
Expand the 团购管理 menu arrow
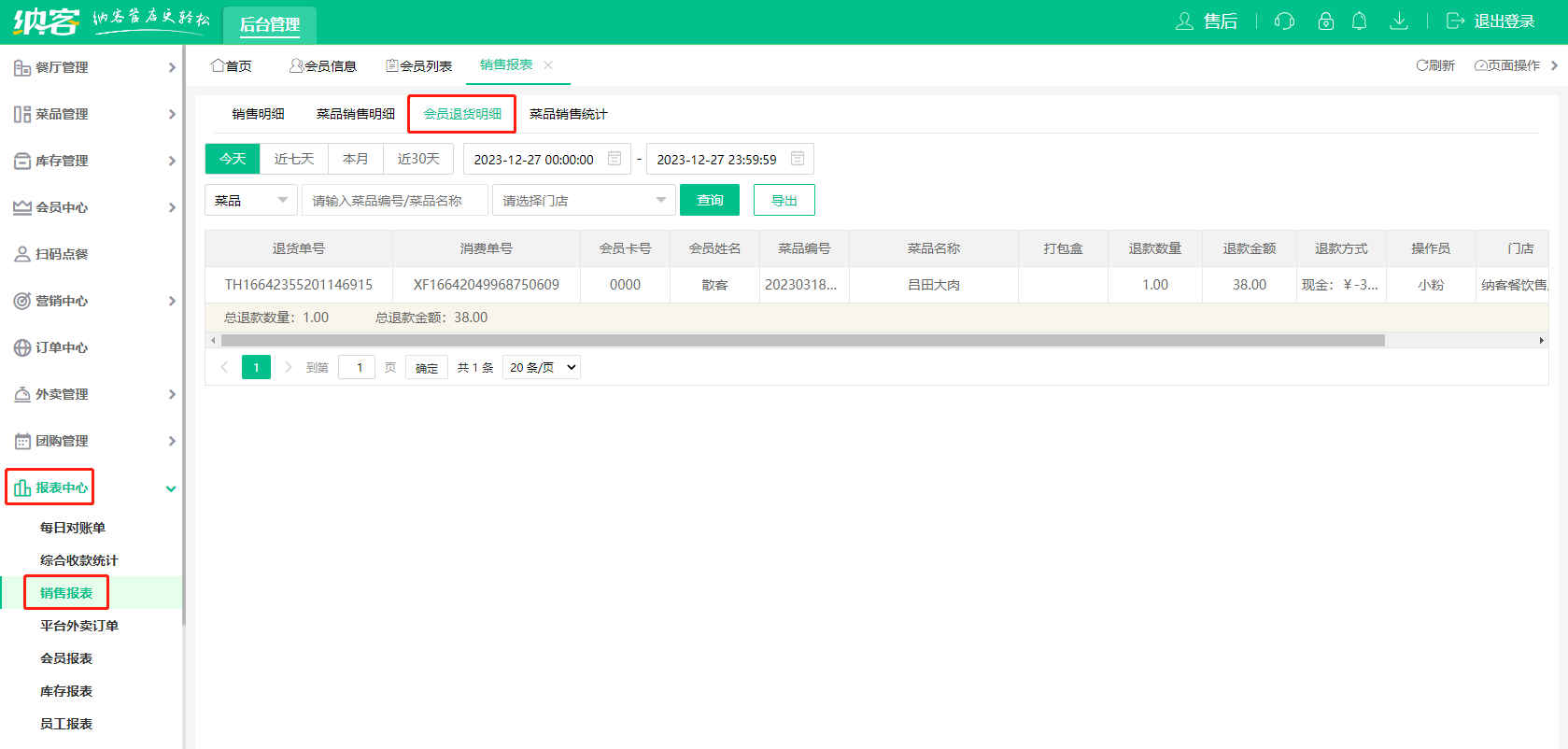click(172, 441)
